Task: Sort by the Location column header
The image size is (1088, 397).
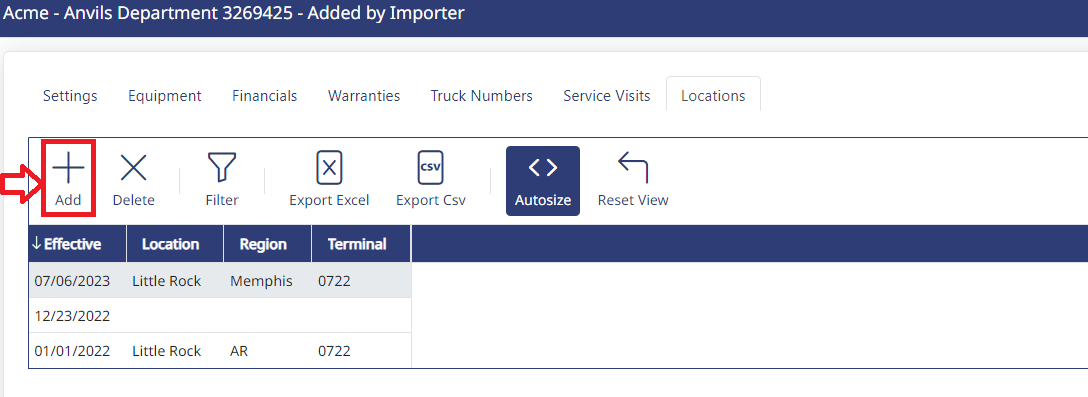Action: tap(176, 244)
